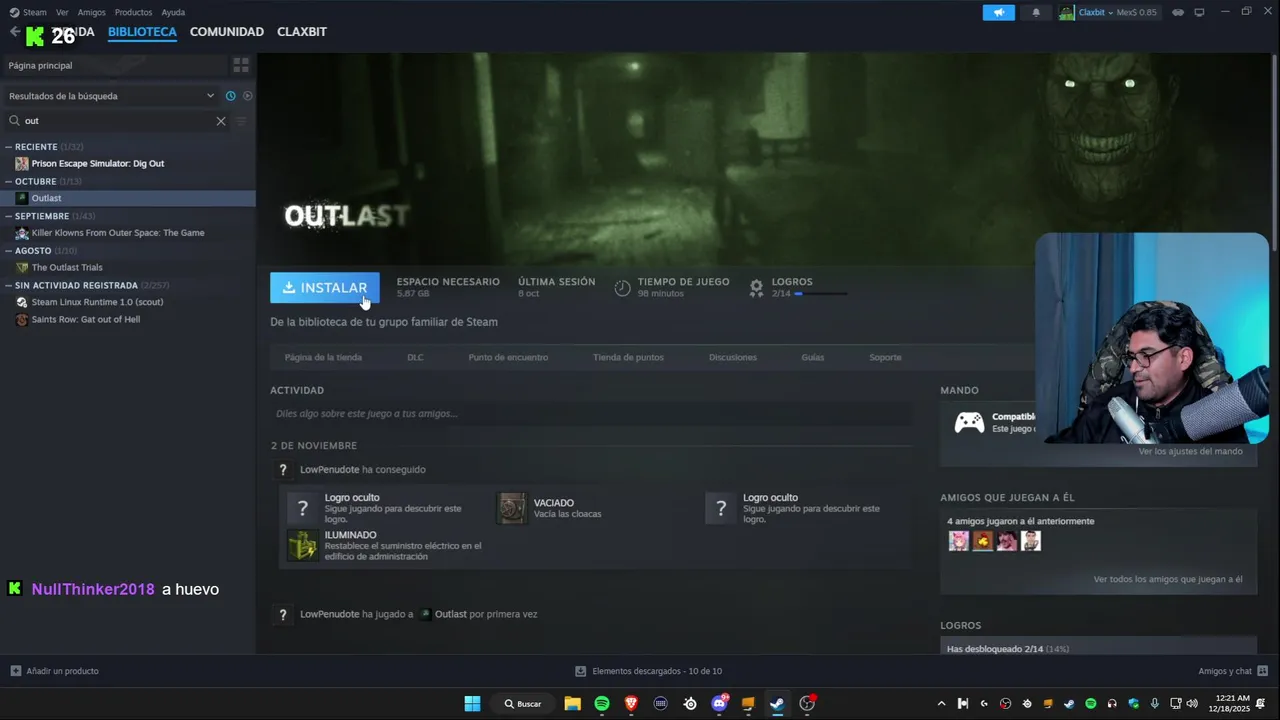Open the Productos menu
Viewport: 1280px width, 720px height.
133,12
